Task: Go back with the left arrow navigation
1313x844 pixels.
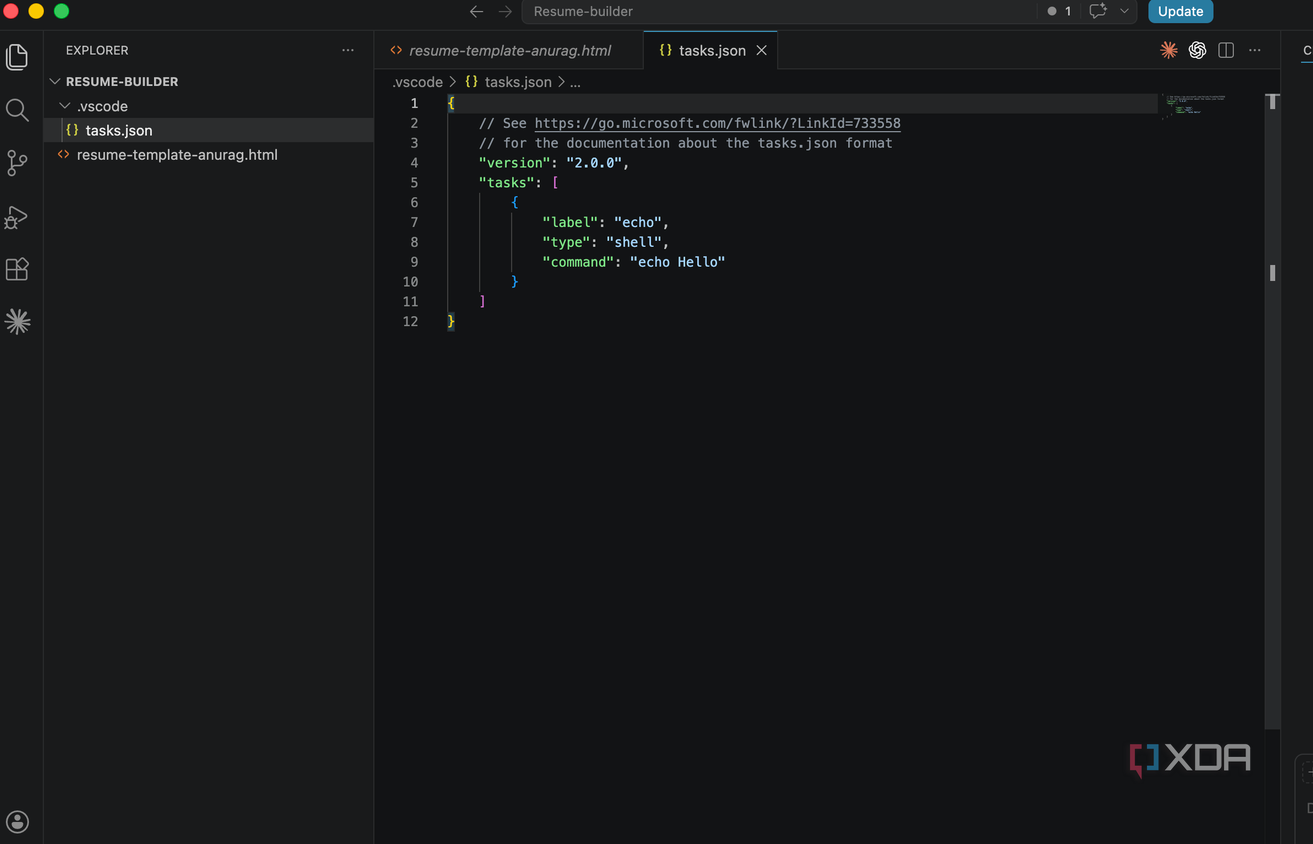Action: point(477,12)
